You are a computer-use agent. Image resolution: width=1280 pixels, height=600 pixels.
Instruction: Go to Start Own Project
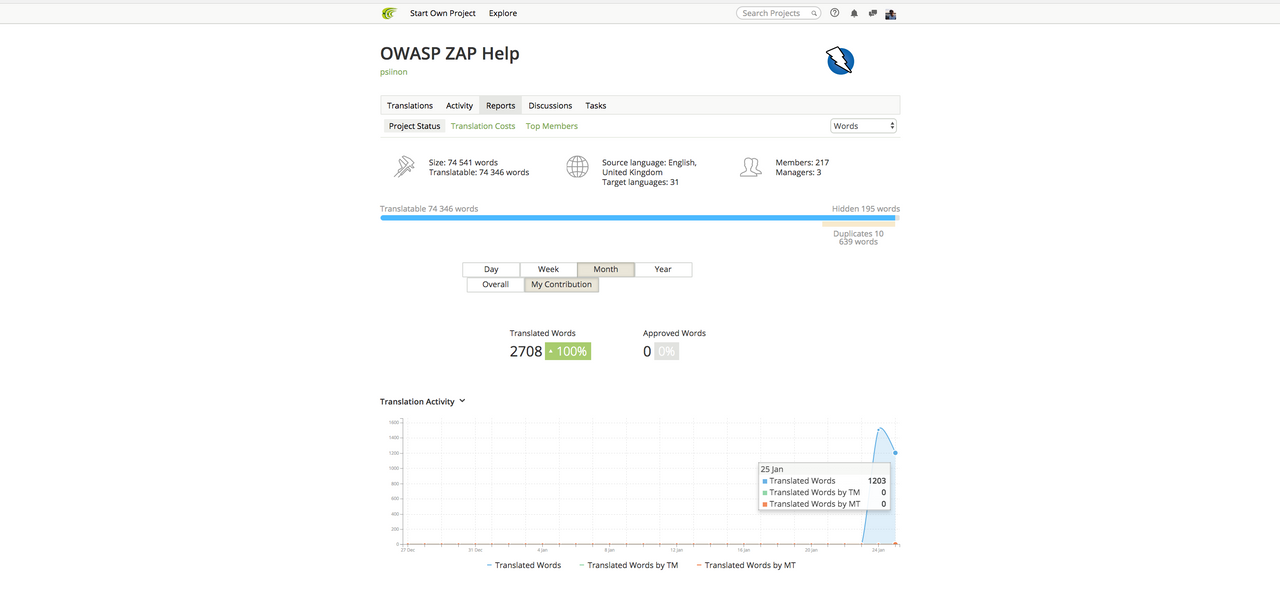443,13
